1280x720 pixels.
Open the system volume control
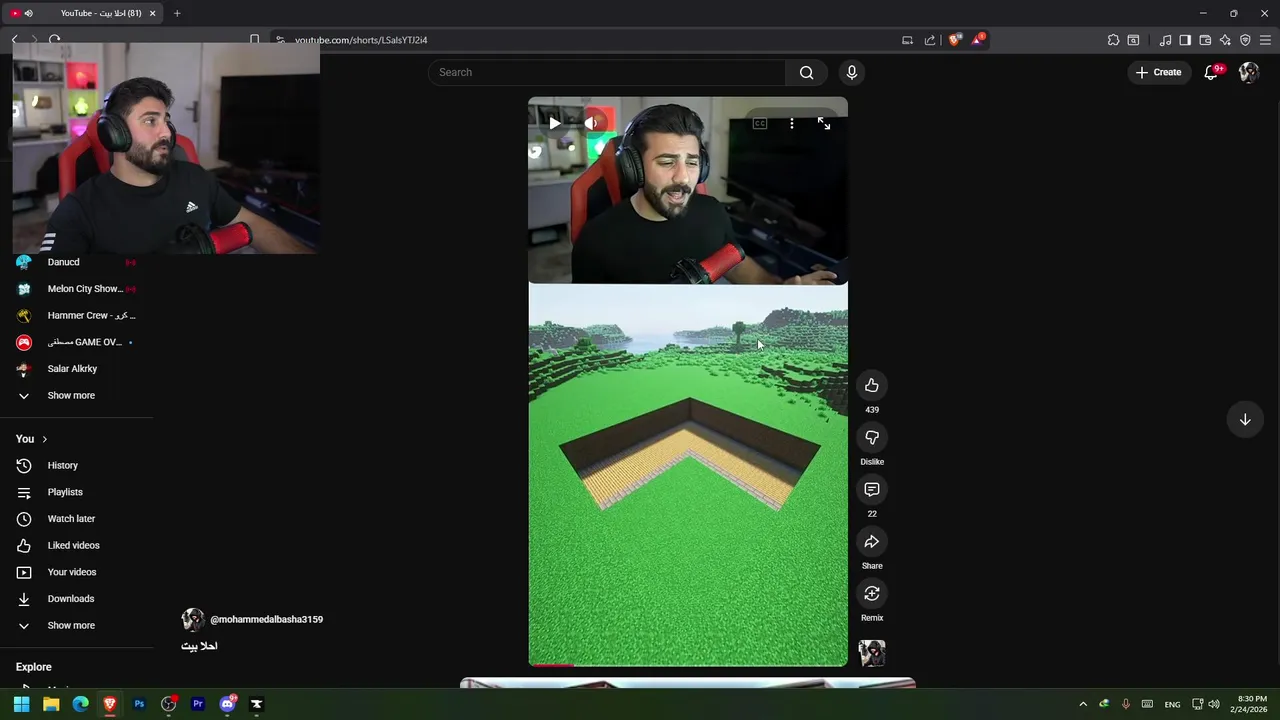coord(1214,704)
